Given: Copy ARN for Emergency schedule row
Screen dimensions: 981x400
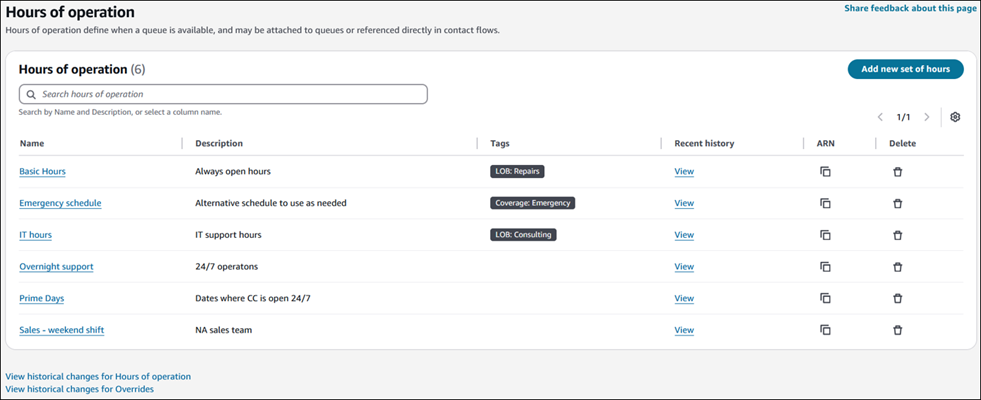Looking at the screenshot, I should (825, 203).
